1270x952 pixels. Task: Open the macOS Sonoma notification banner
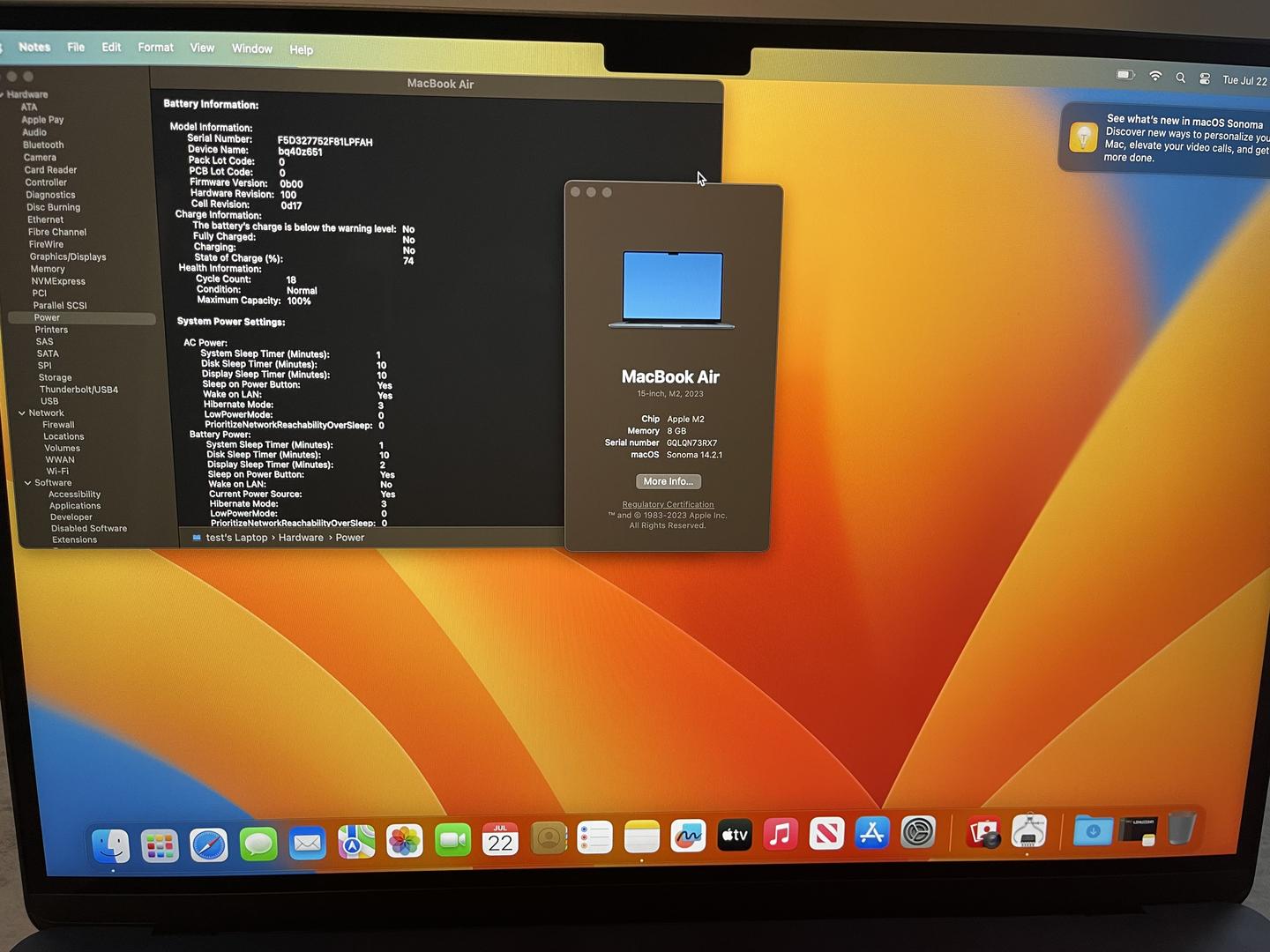[x=1164, y=138]
